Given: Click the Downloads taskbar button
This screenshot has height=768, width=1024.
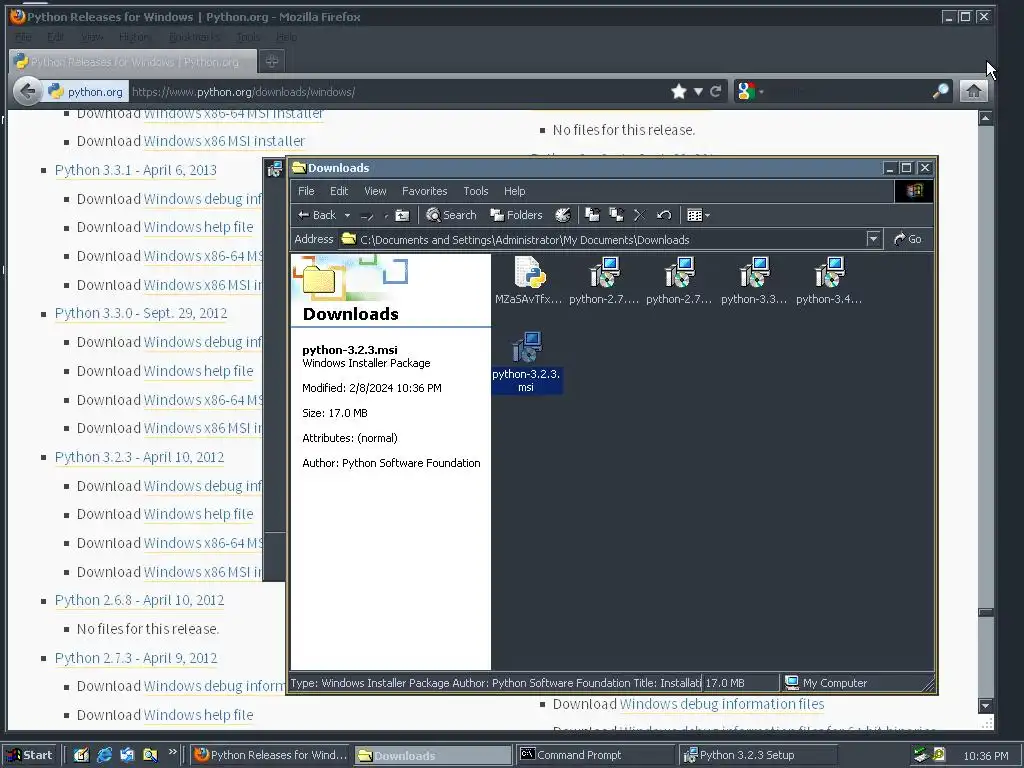Looking at the screenshot, I should tap(433, 755).
